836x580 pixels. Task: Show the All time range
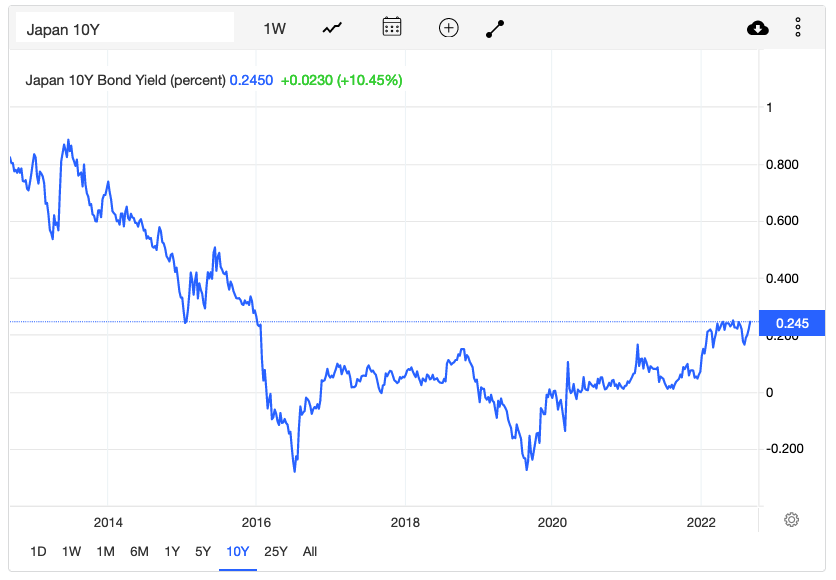coord(310,551)
